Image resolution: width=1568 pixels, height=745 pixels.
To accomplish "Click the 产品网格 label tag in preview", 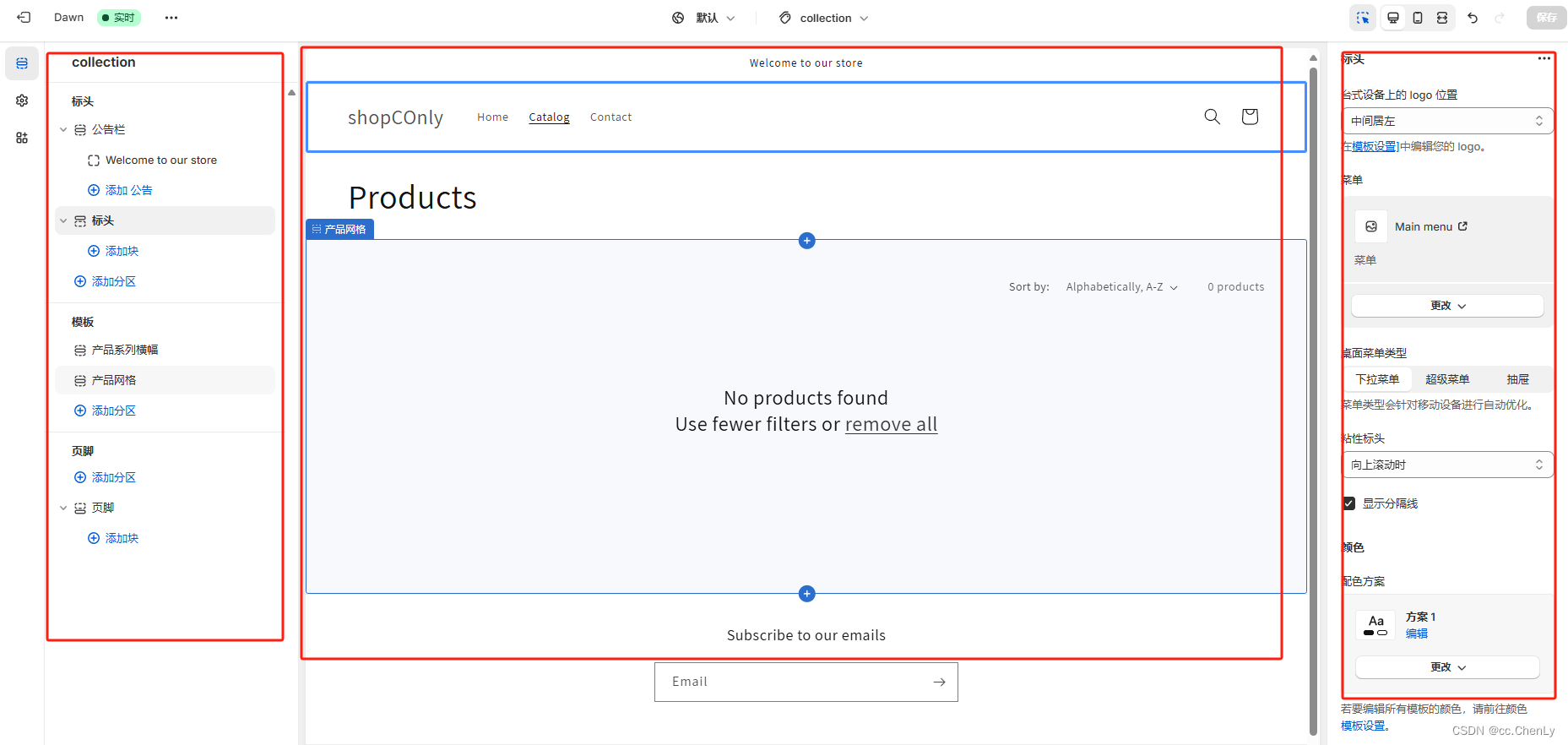I will tap(339, 229).
